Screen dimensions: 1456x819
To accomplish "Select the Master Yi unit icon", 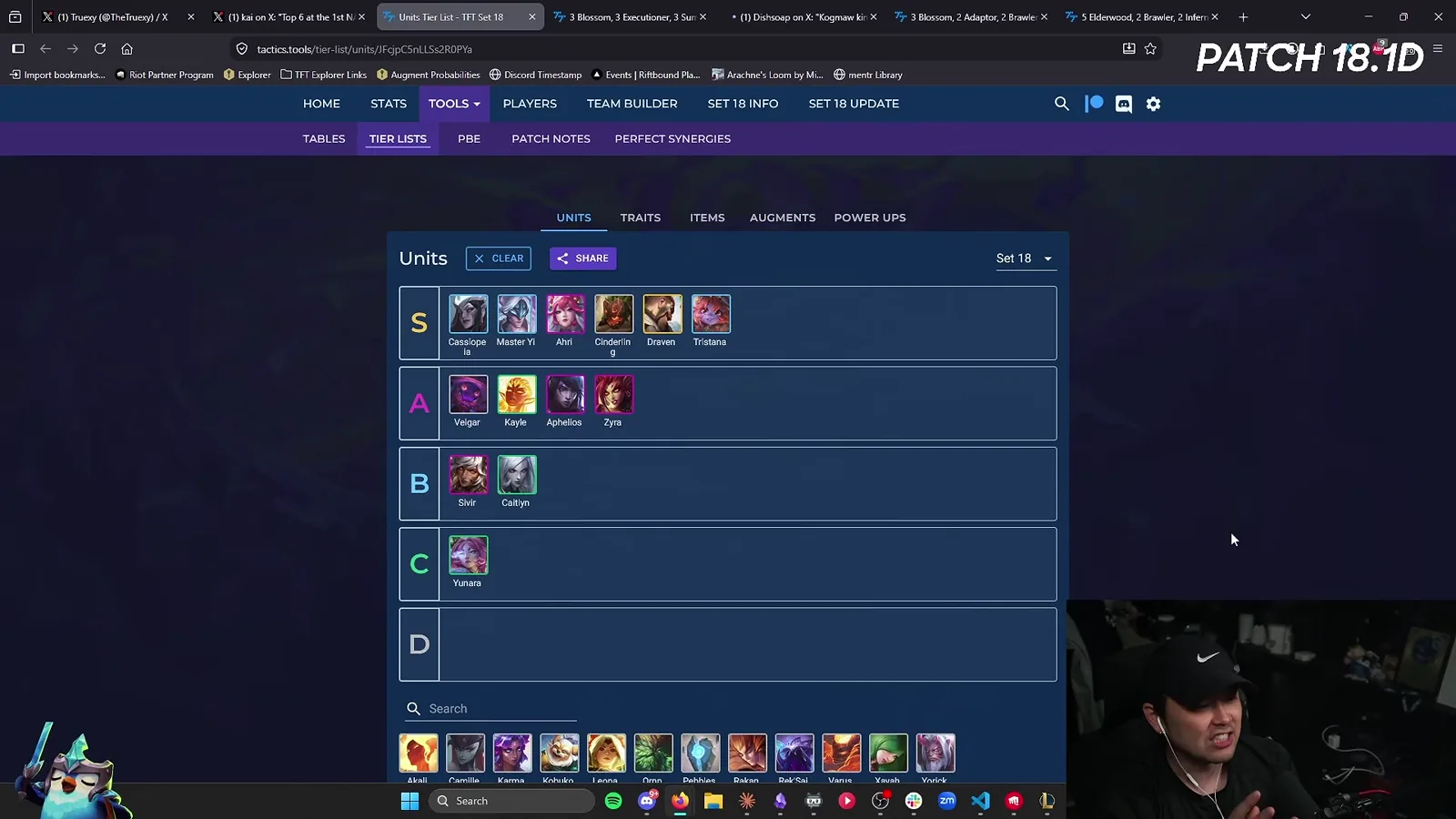I will tap(517, 314).
